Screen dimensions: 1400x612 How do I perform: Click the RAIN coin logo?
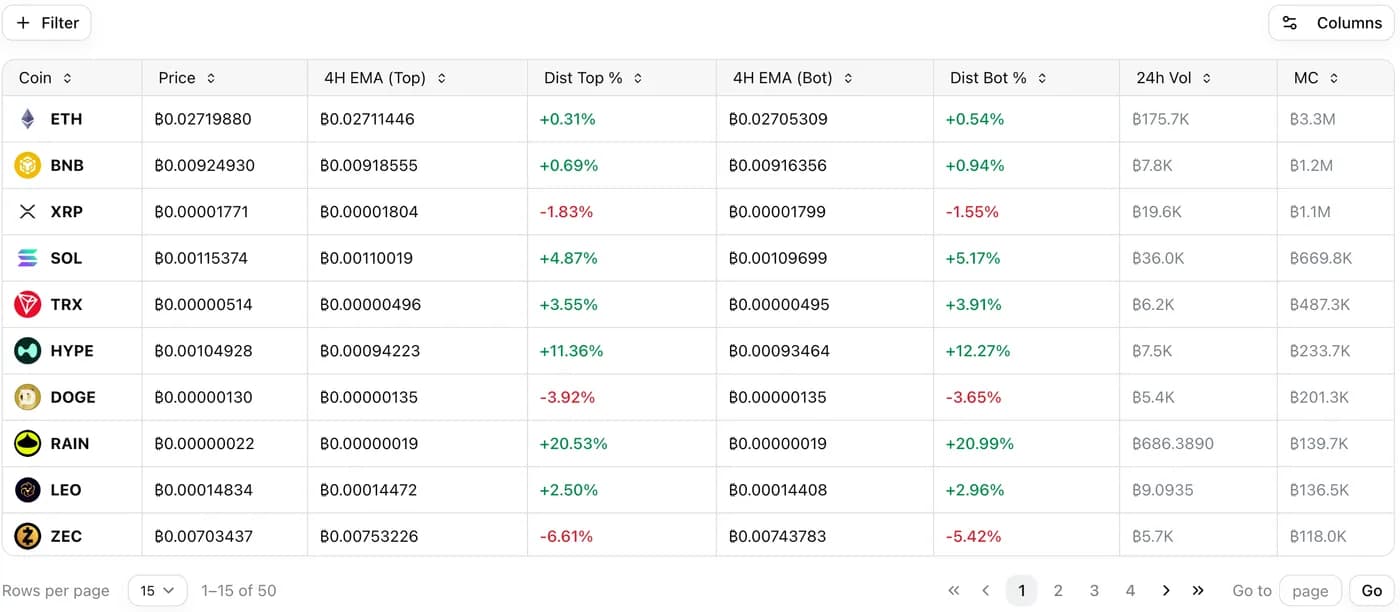[x=28, y=443]
